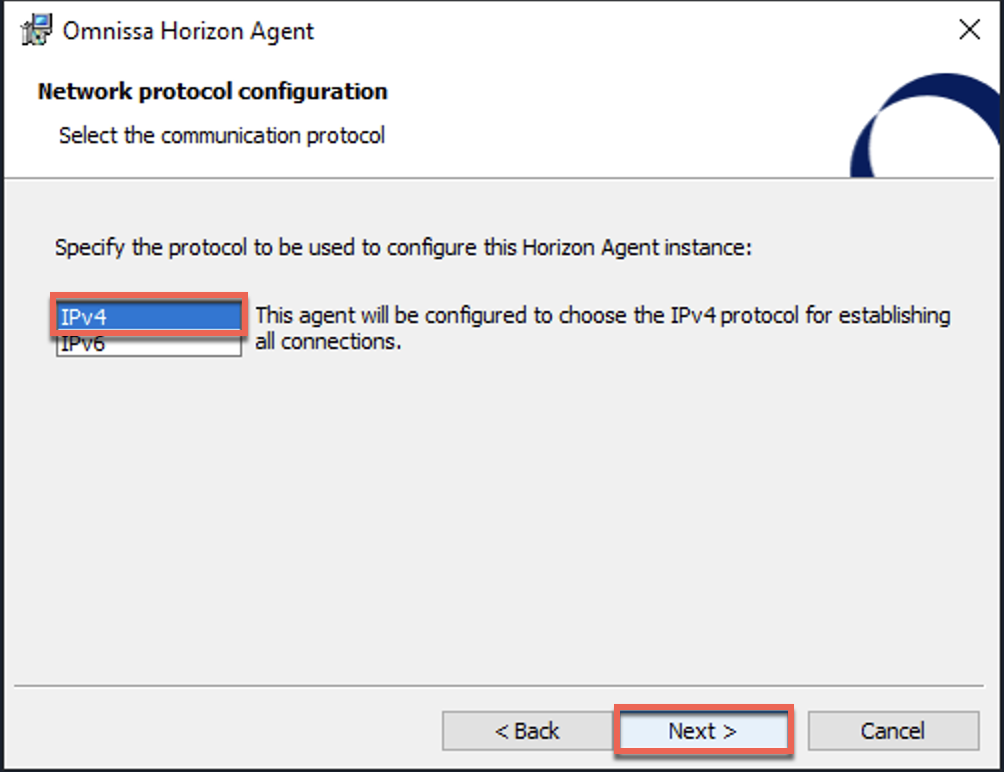Click the Specify the protocol instruction text
Viewport: 1004px width, 772px height.
[403, 248]
